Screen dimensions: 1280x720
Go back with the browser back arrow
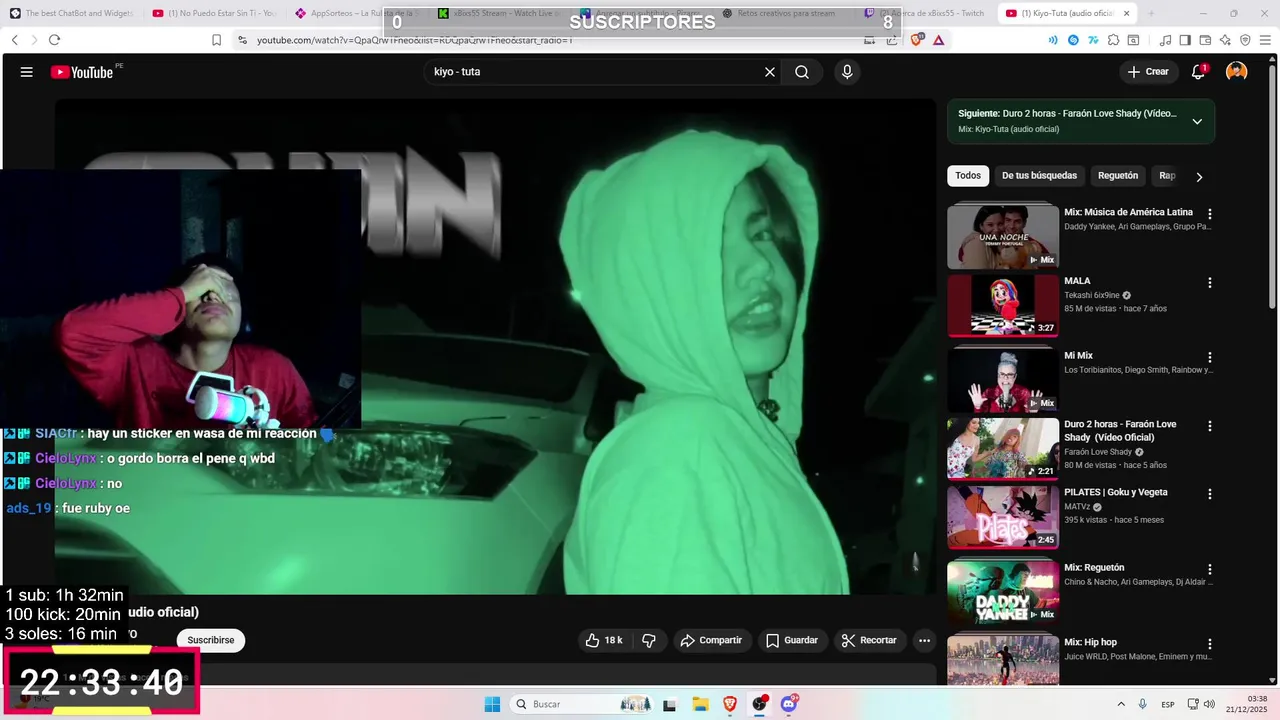click(x=14, y=40)
